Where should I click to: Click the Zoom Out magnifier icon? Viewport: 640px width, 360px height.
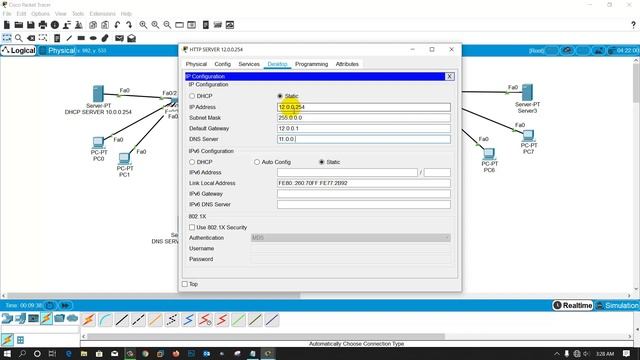click(167, 25)
